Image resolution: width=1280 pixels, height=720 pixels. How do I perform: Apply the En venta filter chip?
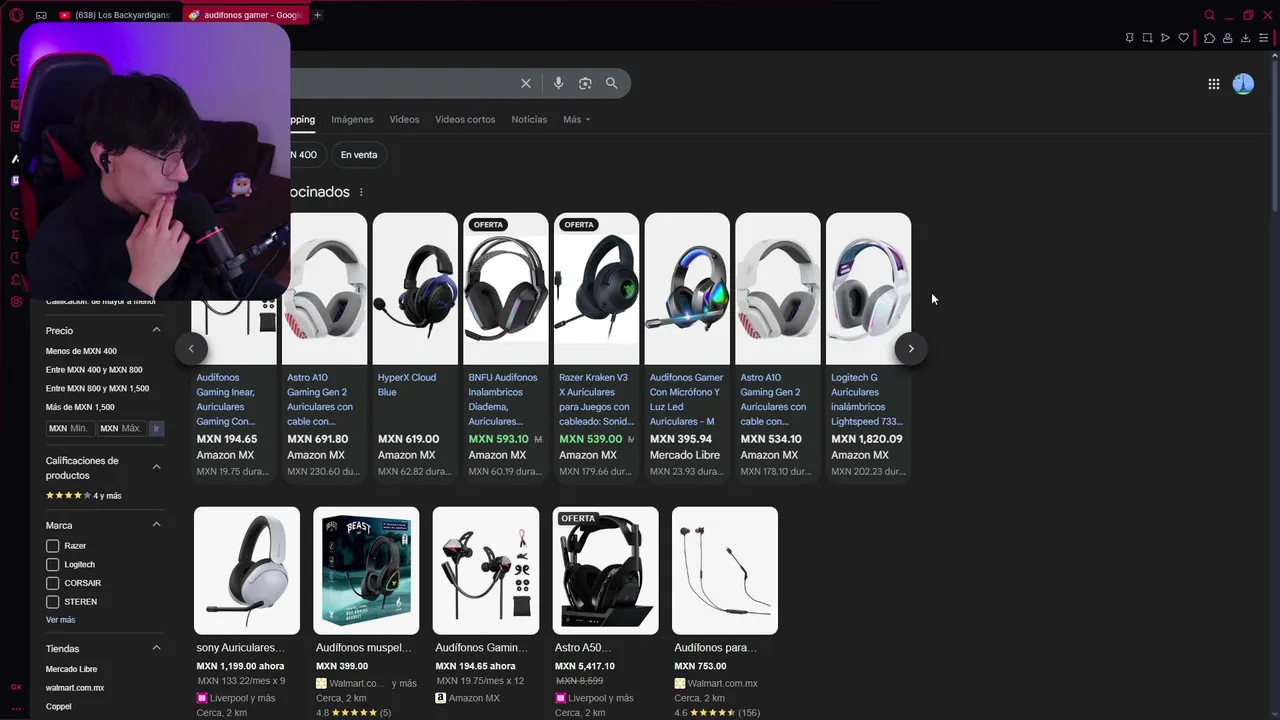pos(359,155)
